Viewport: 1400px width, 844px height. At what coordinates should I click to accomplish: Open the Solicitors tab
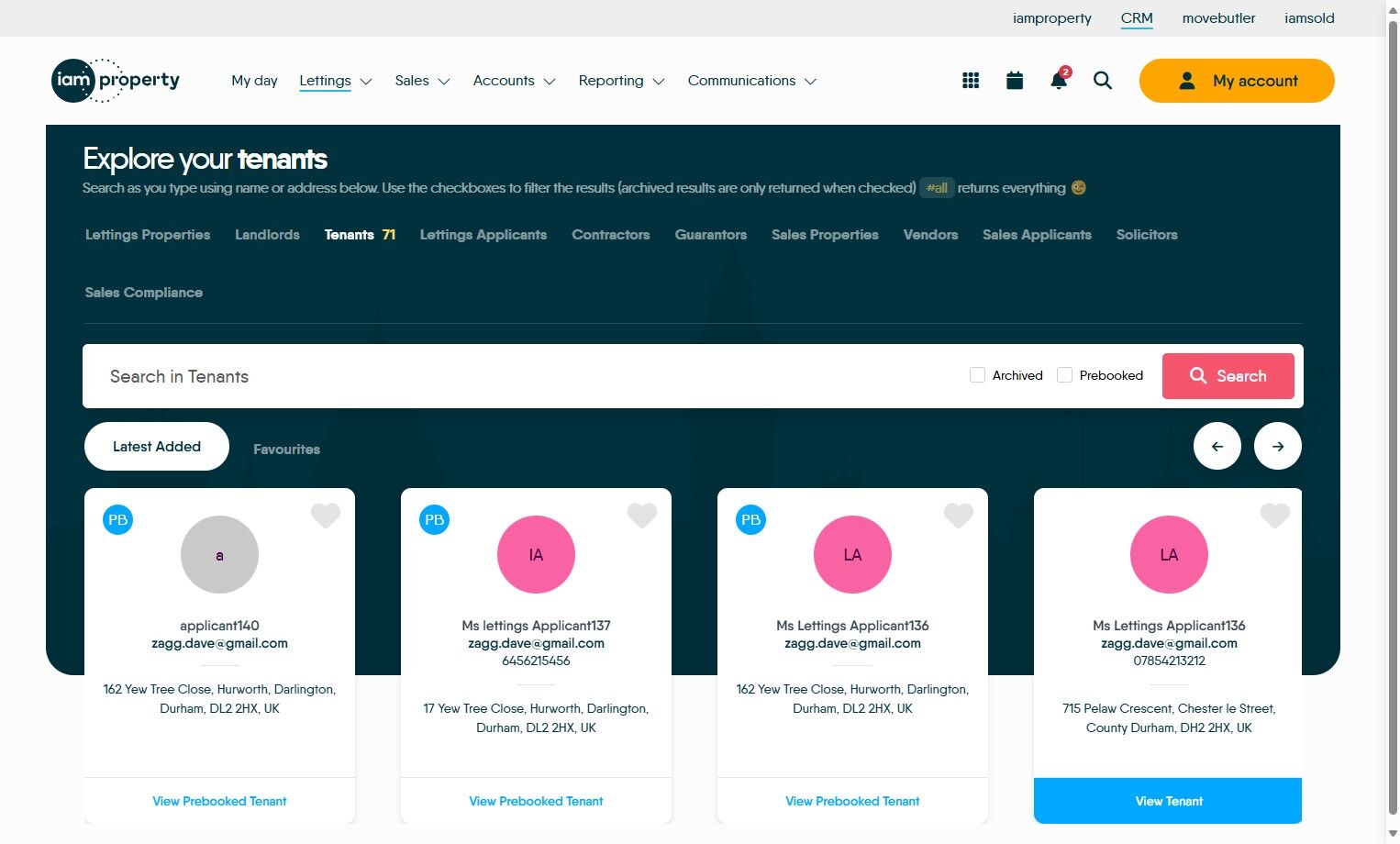tap(1147, 235)
